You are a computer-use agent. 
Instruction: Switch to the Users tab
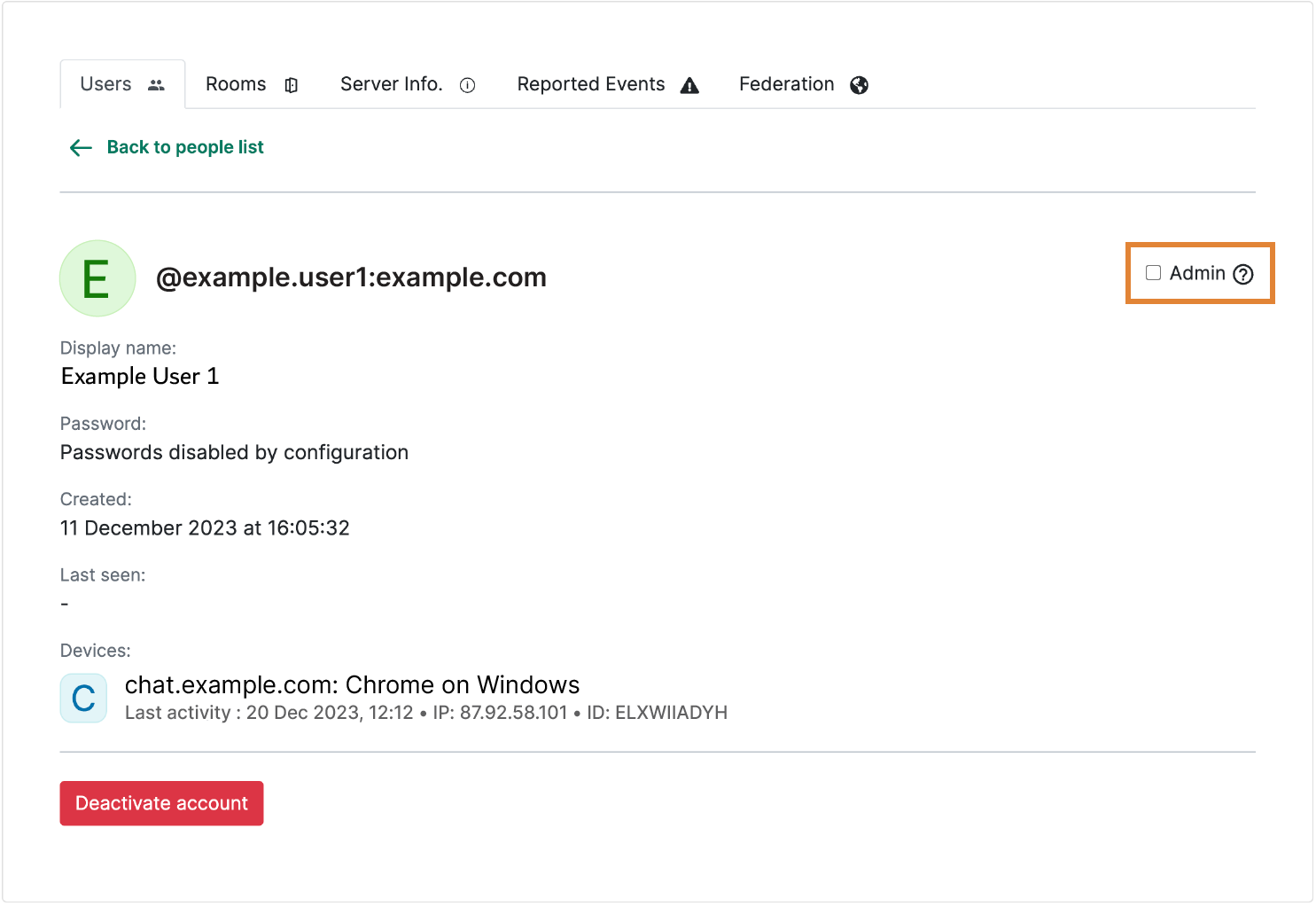coord(106,84)
